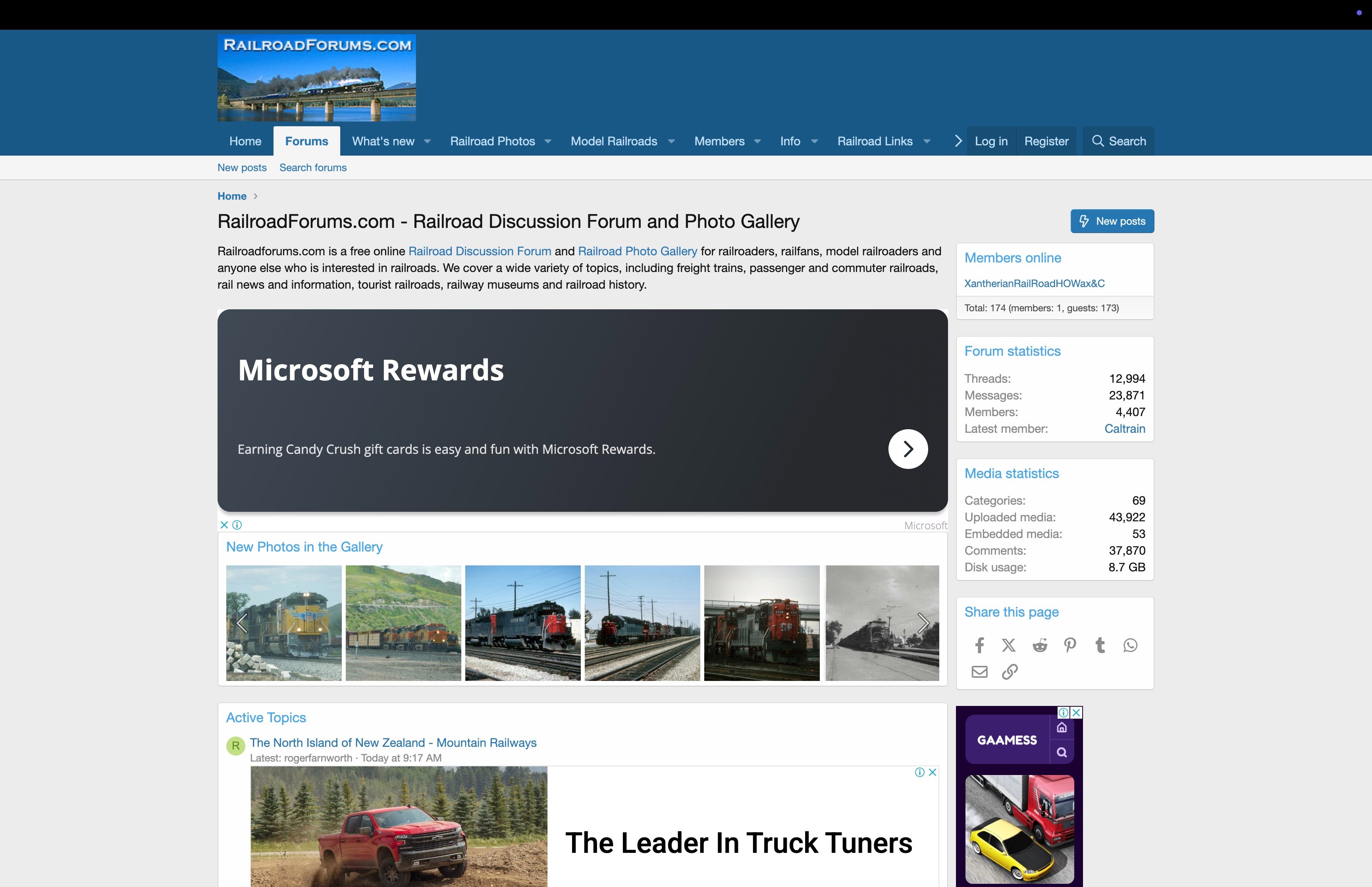Image resolution: width=1372 pixels, height=887 pixels.
Task: Open green hillside freight train photo
Action: click(x=404, y=623)
